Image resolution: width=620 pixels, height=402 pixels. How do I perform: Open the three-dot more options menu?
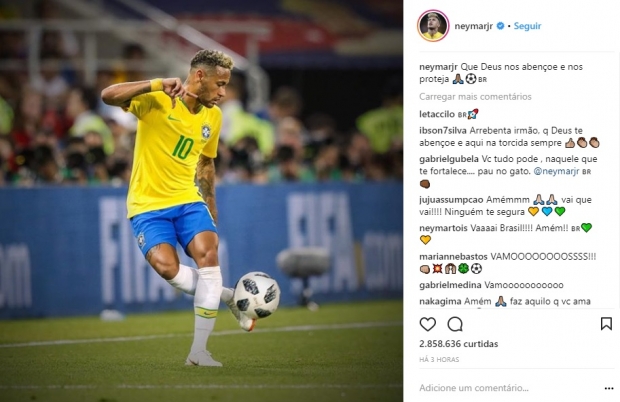coord(609,389)
